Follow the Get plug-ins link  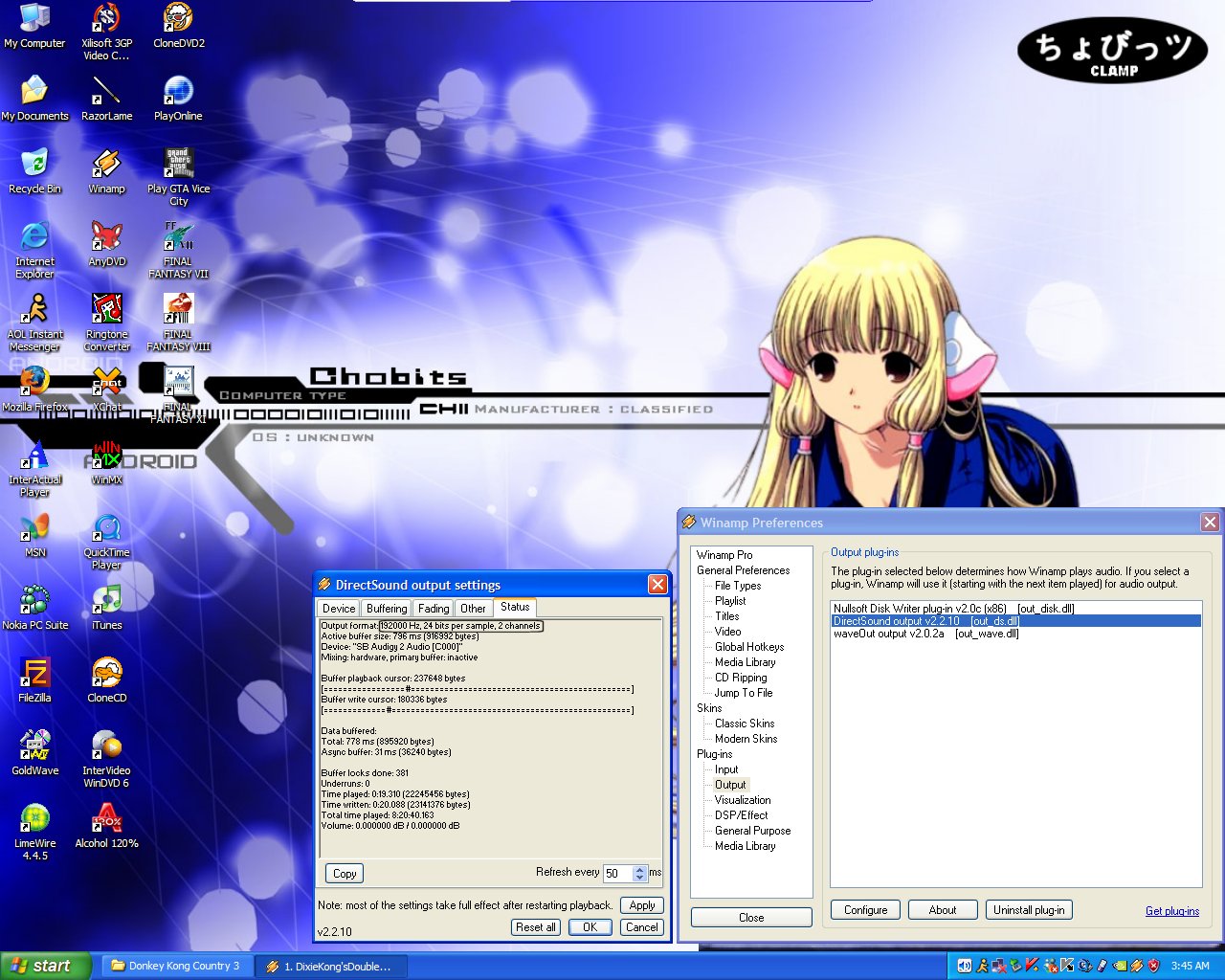point(1171,911)
